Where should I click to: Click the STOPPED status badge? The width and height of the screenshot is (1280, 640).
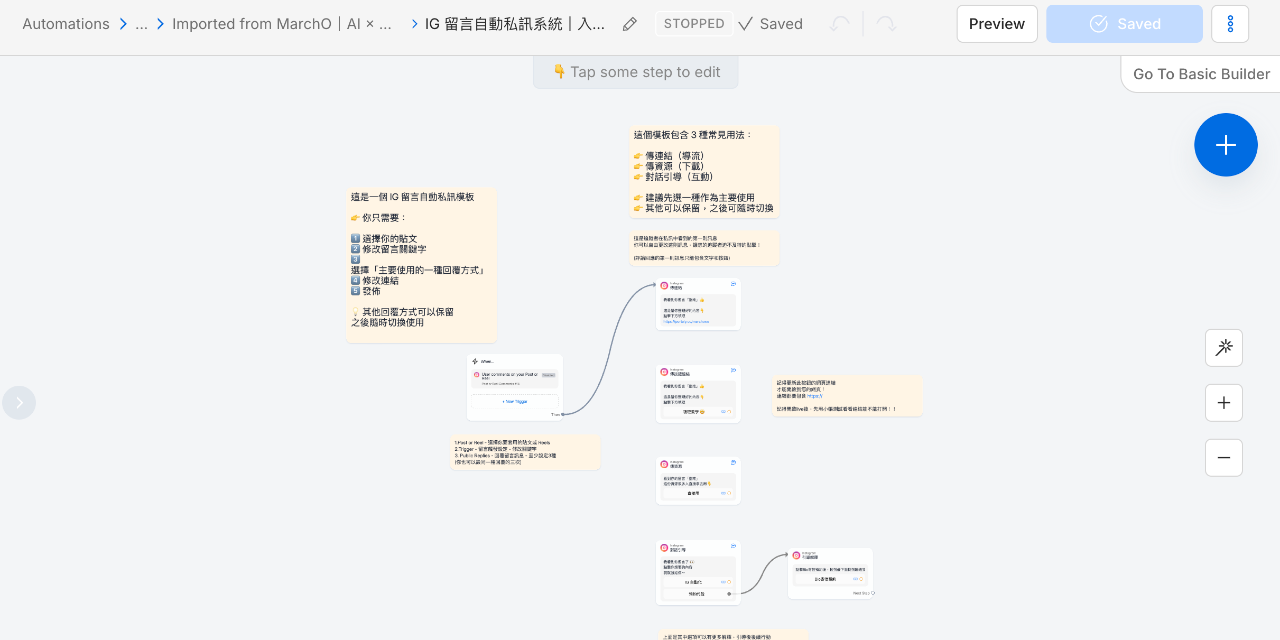click(694, 24)
